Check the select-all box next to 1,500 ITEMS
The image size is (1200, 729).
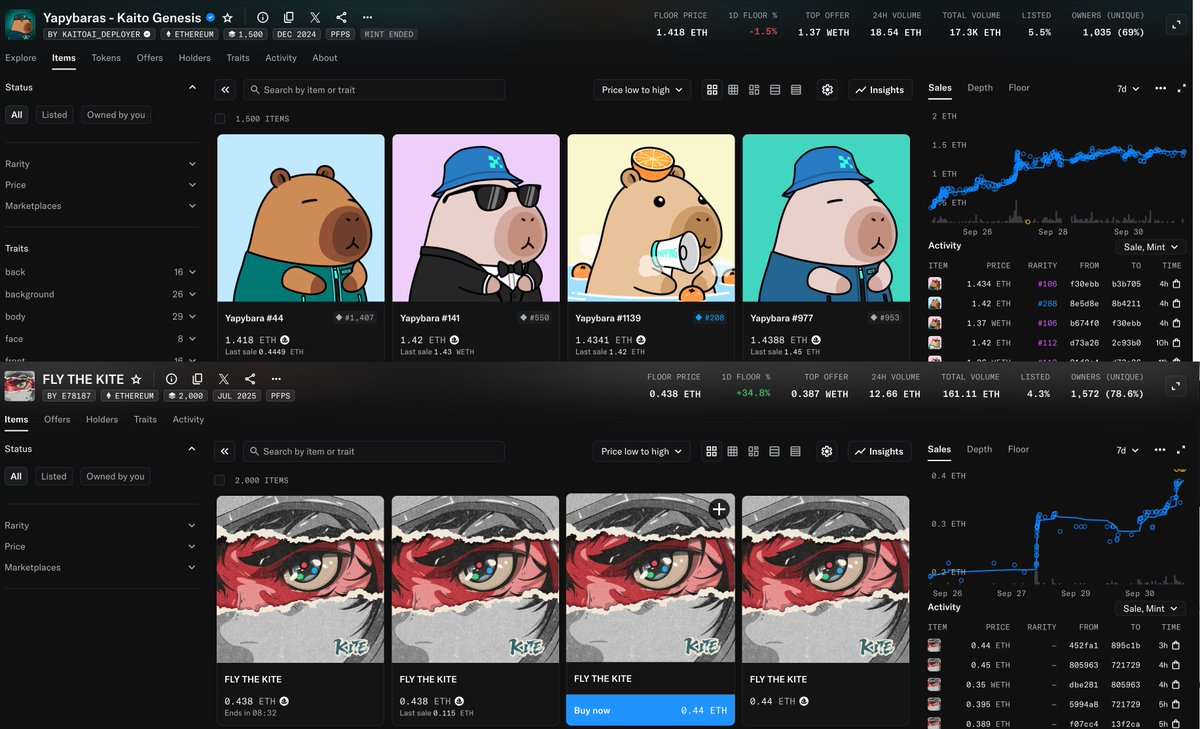(220, 119)
